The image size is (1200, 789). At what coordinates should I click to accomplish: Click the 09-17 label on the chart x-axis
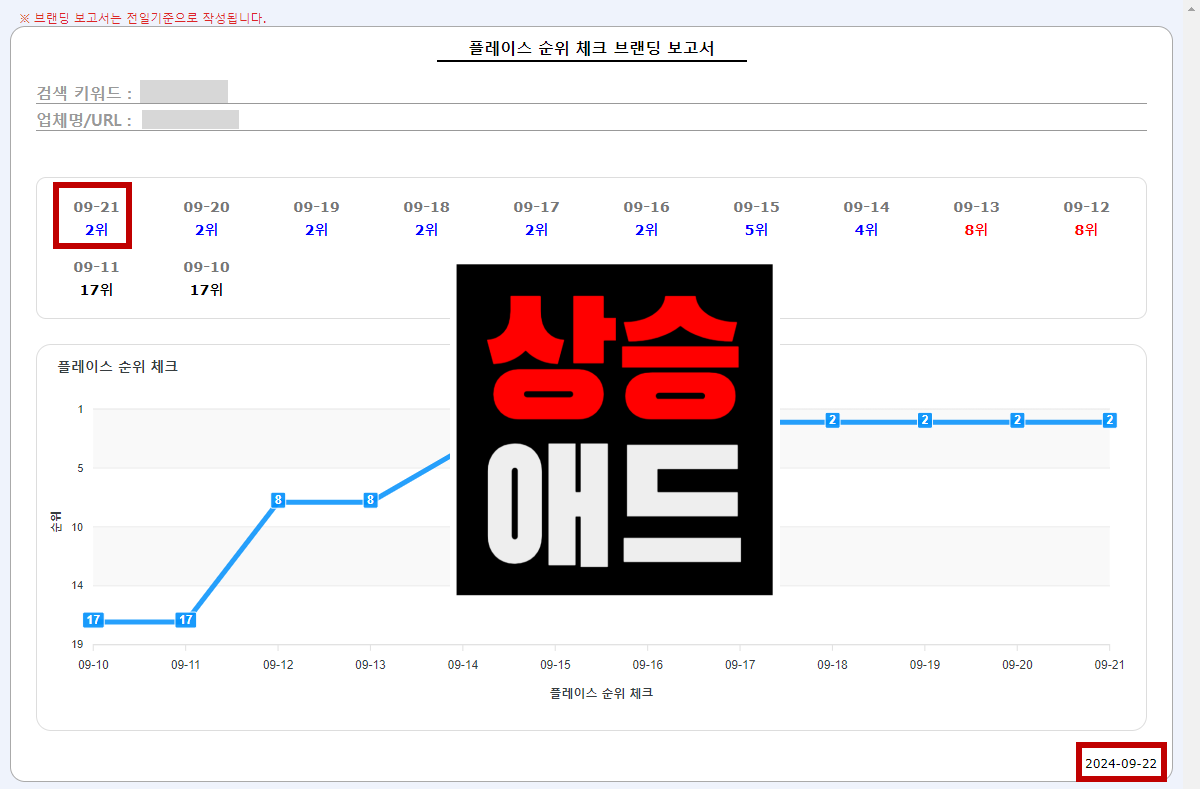[x=740, y=664]
